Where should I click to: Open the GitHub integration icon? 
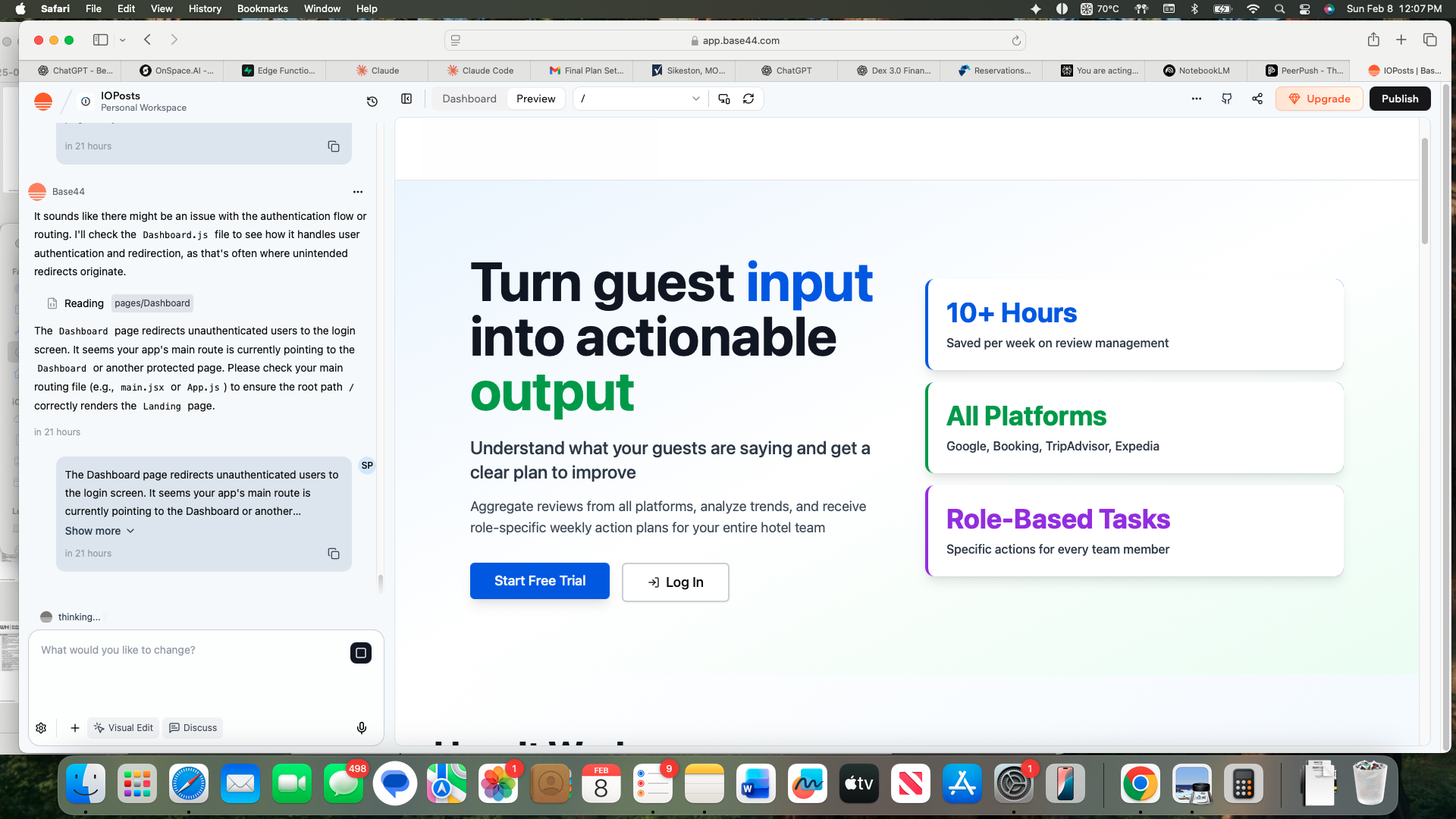coord(1227,99)
